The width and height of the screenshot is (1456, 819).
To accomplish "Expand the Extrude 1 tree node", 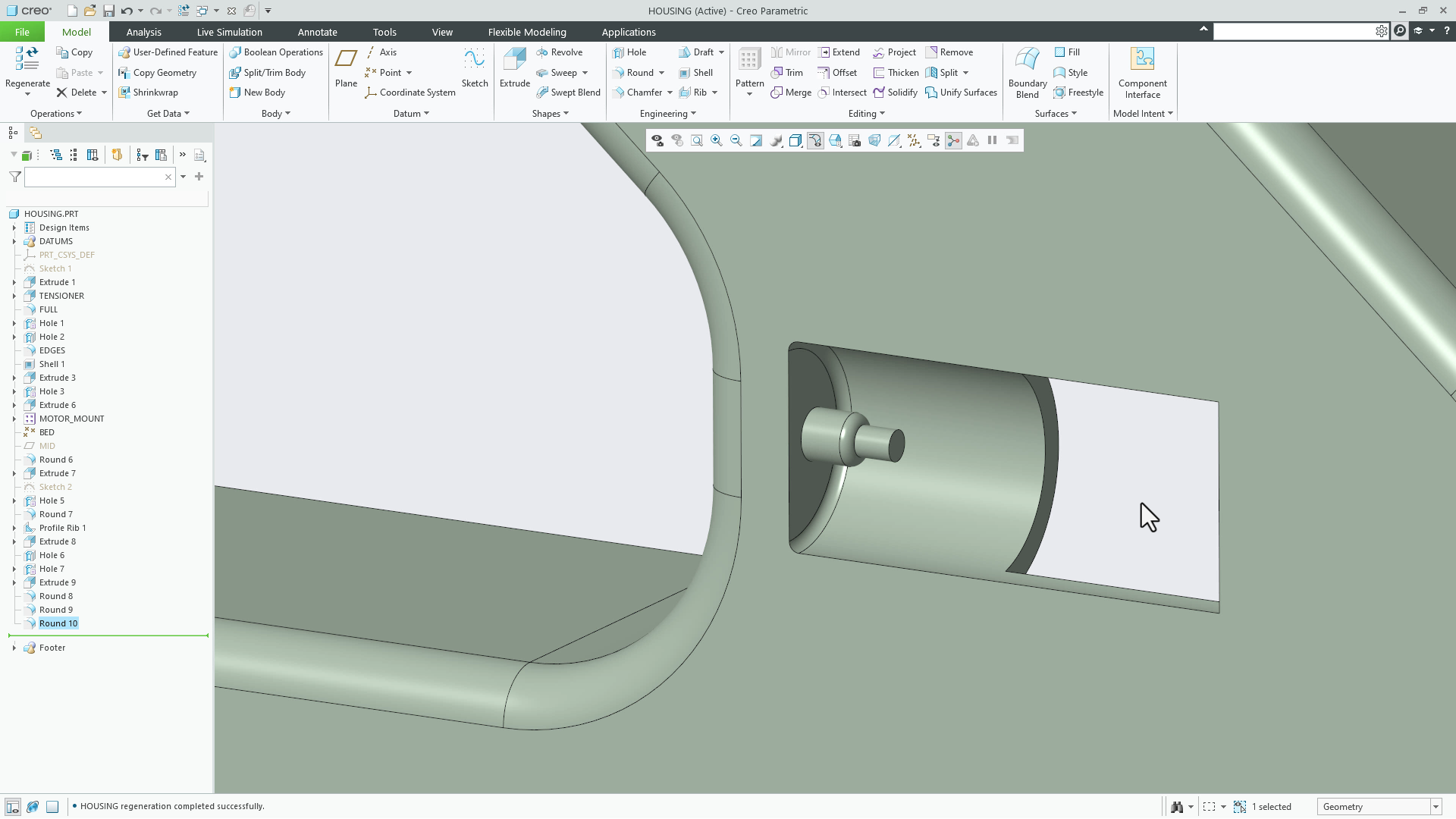I will 14,282.
